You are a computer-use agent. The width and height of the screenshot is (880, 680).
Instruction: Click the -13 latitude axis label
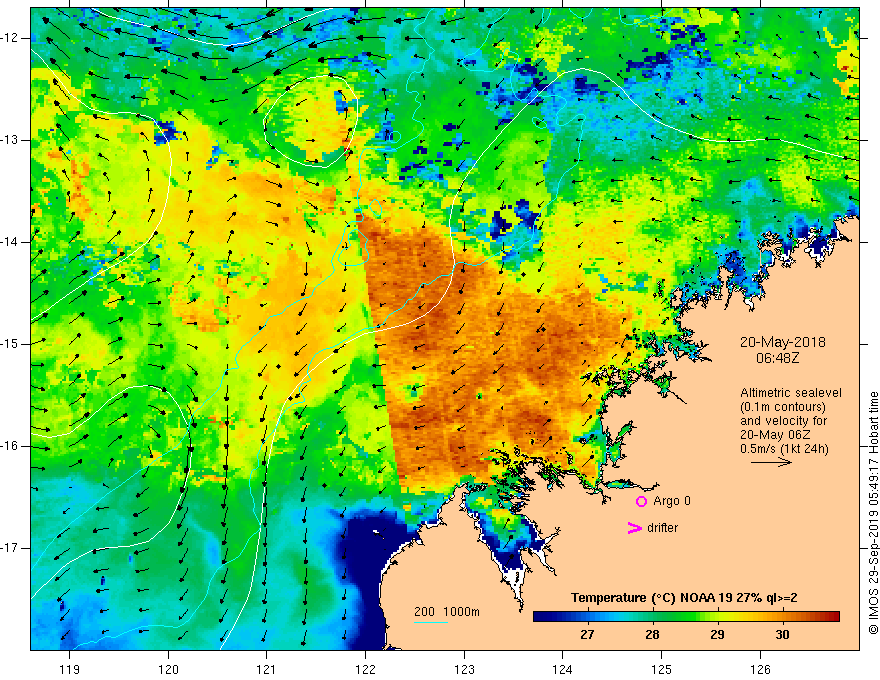[x=10, y=140]
